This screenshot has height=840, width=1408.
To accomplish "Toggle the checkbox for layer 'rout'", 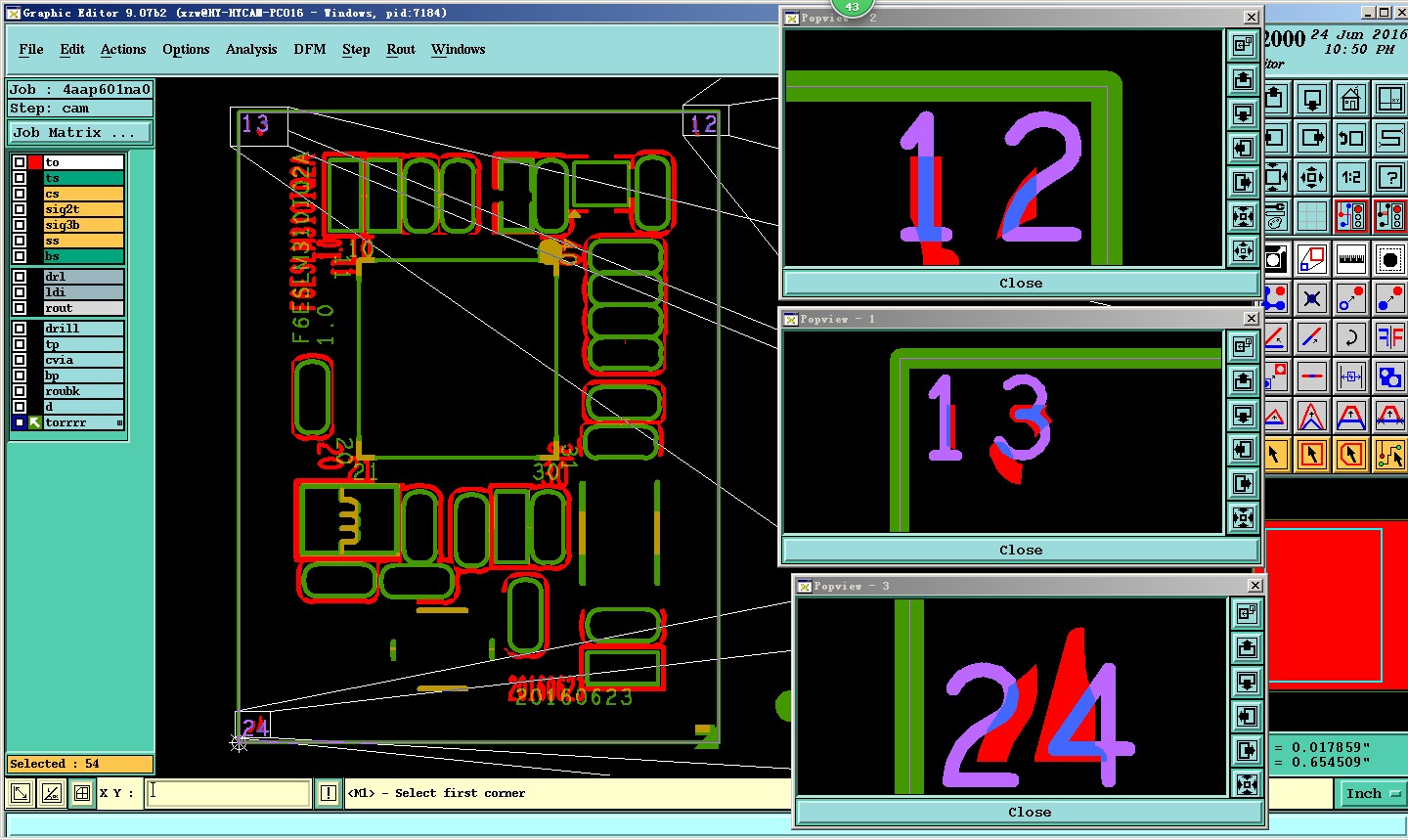I will coord(20,308).
